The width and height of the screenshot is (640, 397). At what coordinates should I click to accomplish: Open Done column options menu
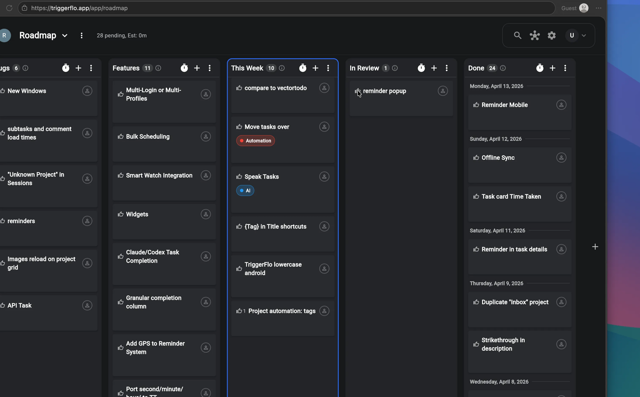click(x=565, y=68)
